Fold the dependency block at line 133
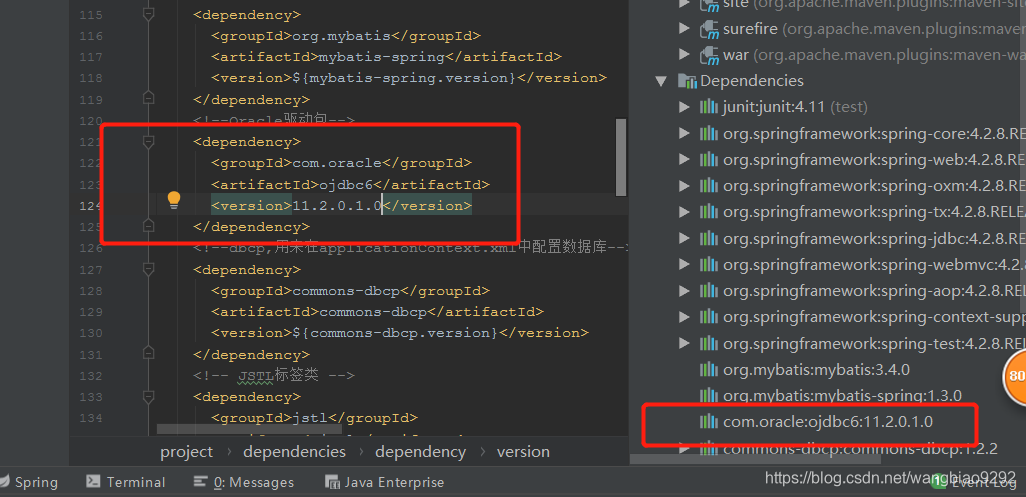 coord(149,396)
